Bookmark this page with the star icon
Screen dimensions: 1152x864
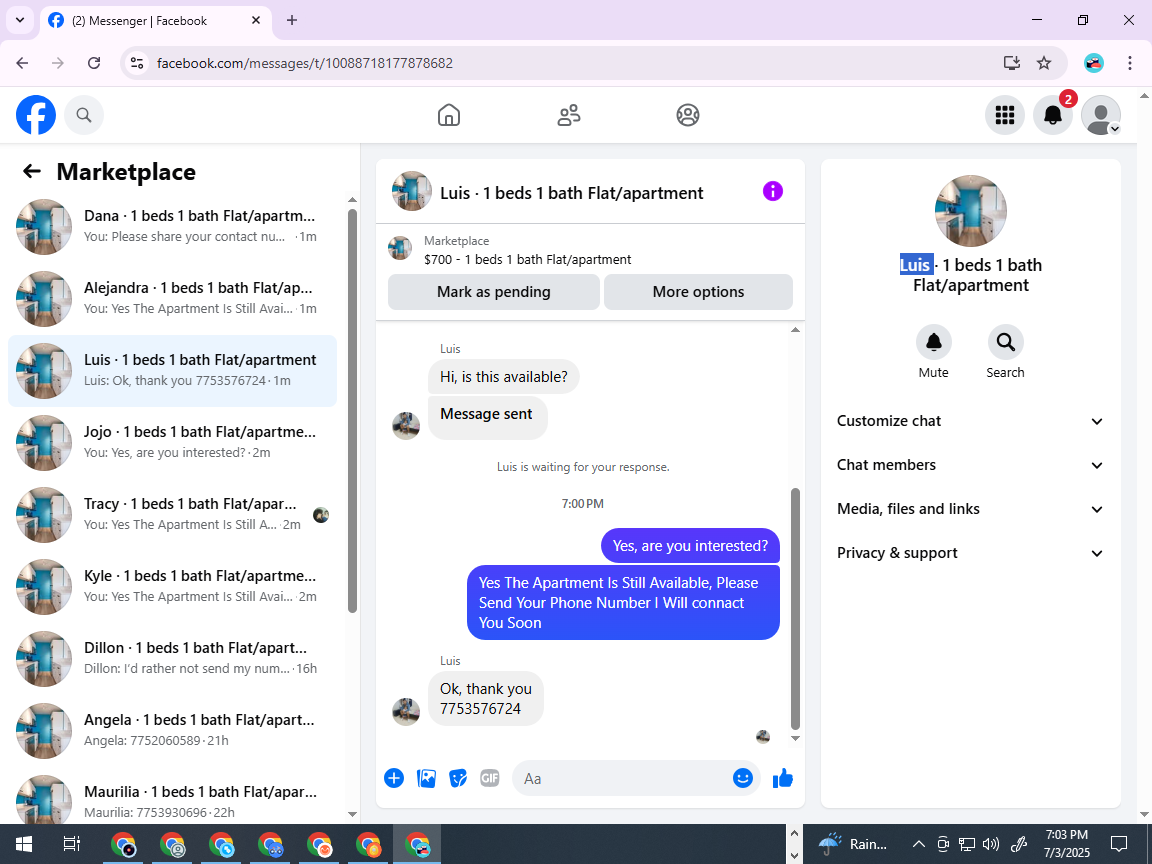click(x=1044, y=63)
